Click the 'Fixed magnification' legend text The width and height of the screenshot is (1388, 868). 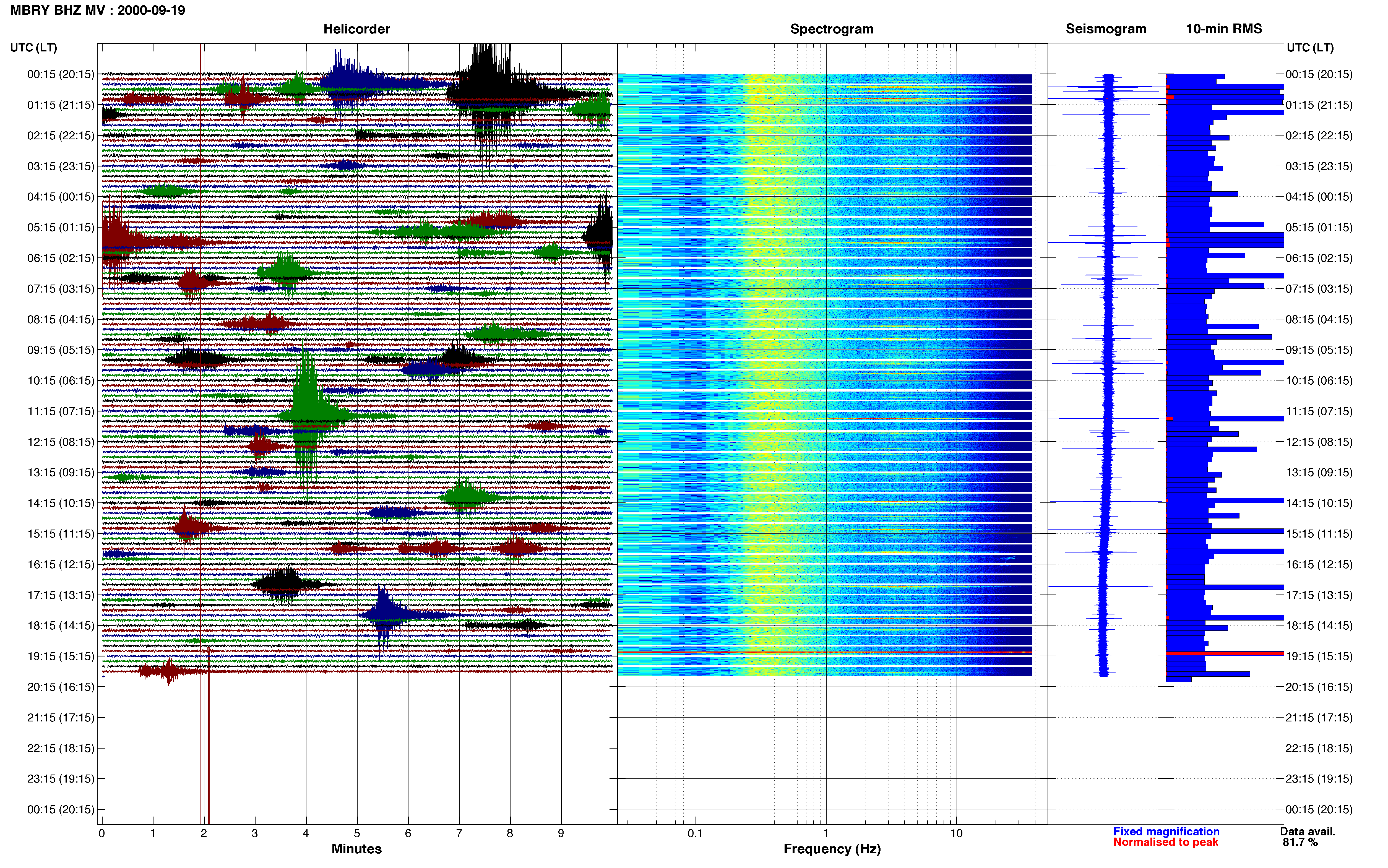[x=1166, y=831]
